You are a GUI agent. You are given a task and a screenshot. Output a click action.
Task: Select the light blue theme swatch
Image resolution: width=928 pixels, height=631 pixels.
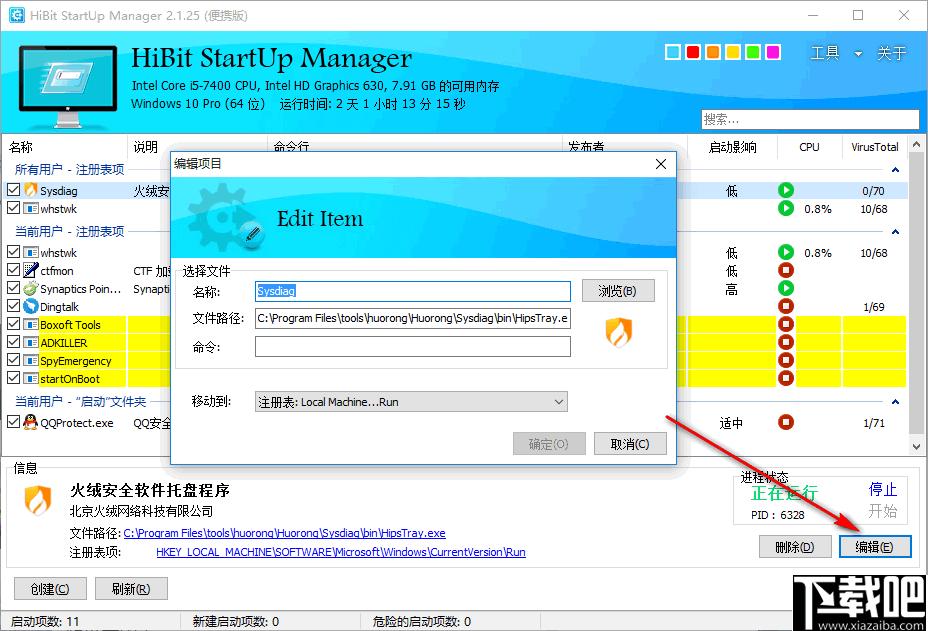(x=673, y=52)
